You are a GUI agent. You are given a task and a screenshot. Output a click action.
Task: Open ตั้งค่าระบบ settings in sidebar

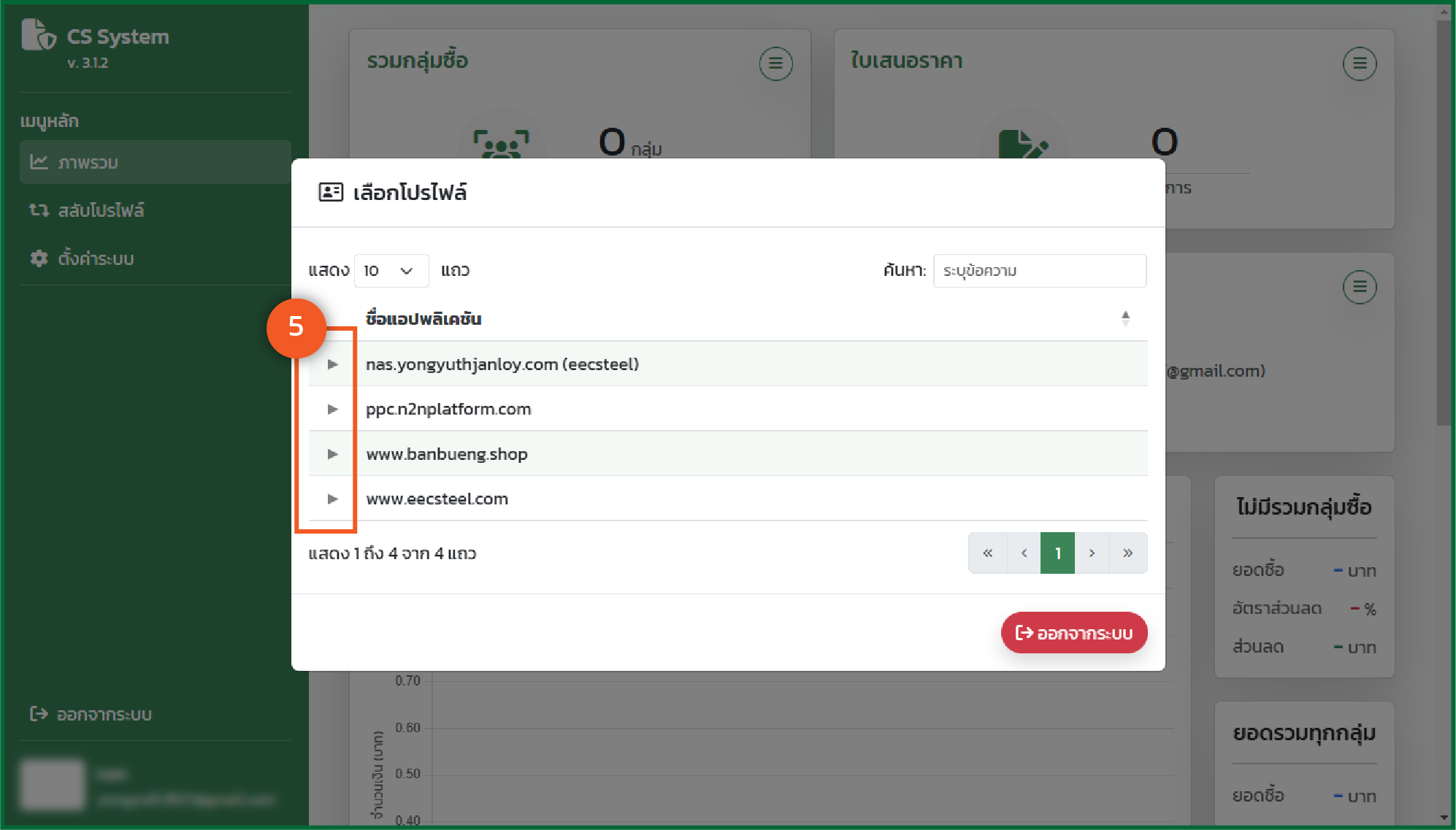tap(95, 258)
